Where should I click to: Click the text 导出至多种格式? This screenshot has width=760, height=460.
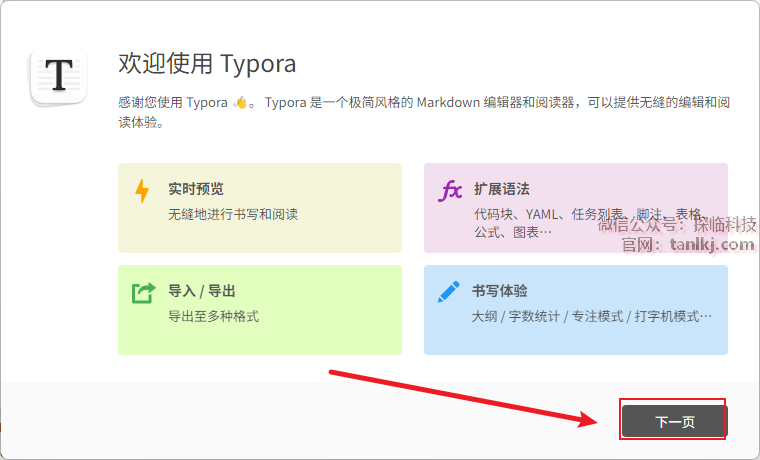click(x=213, y=316)
